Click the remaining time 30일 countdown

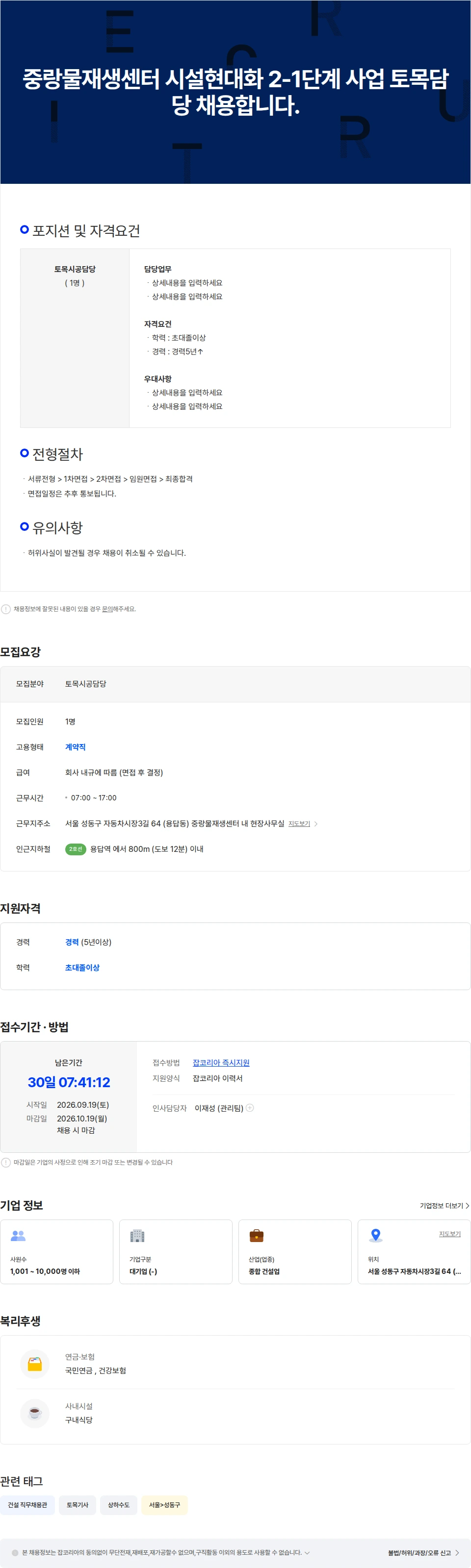pyautogui.click(x=69, y=1082)
